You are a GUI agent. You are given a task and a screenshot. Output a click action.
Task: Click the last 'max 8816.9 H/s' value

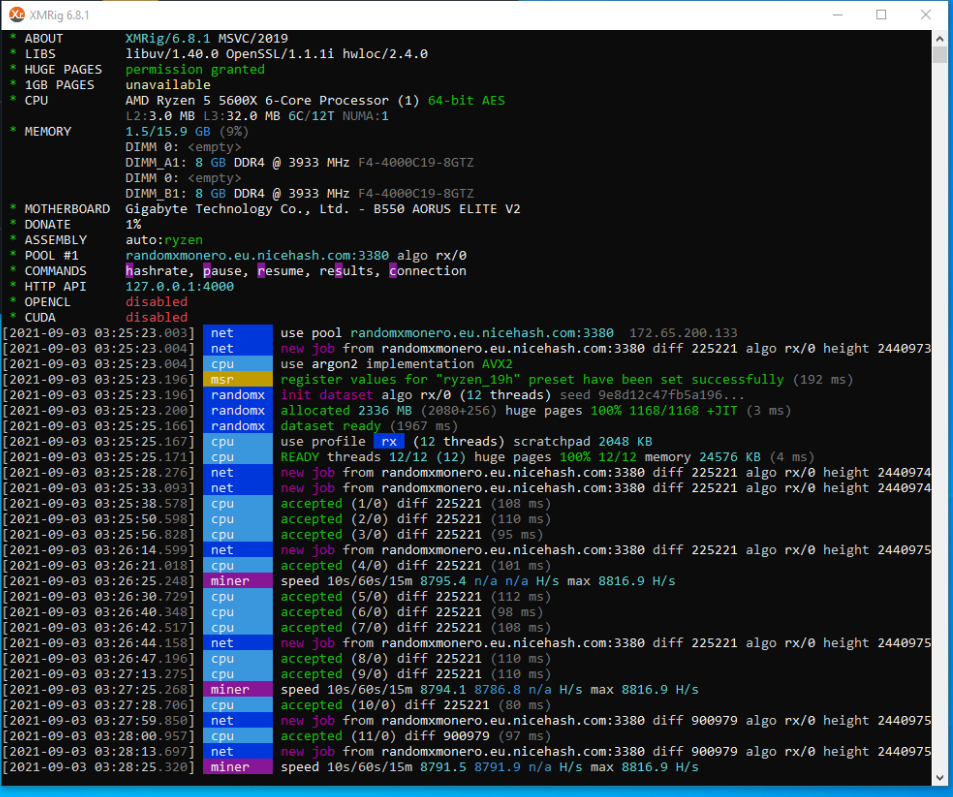pyautogui.click(x=644, y=767)
